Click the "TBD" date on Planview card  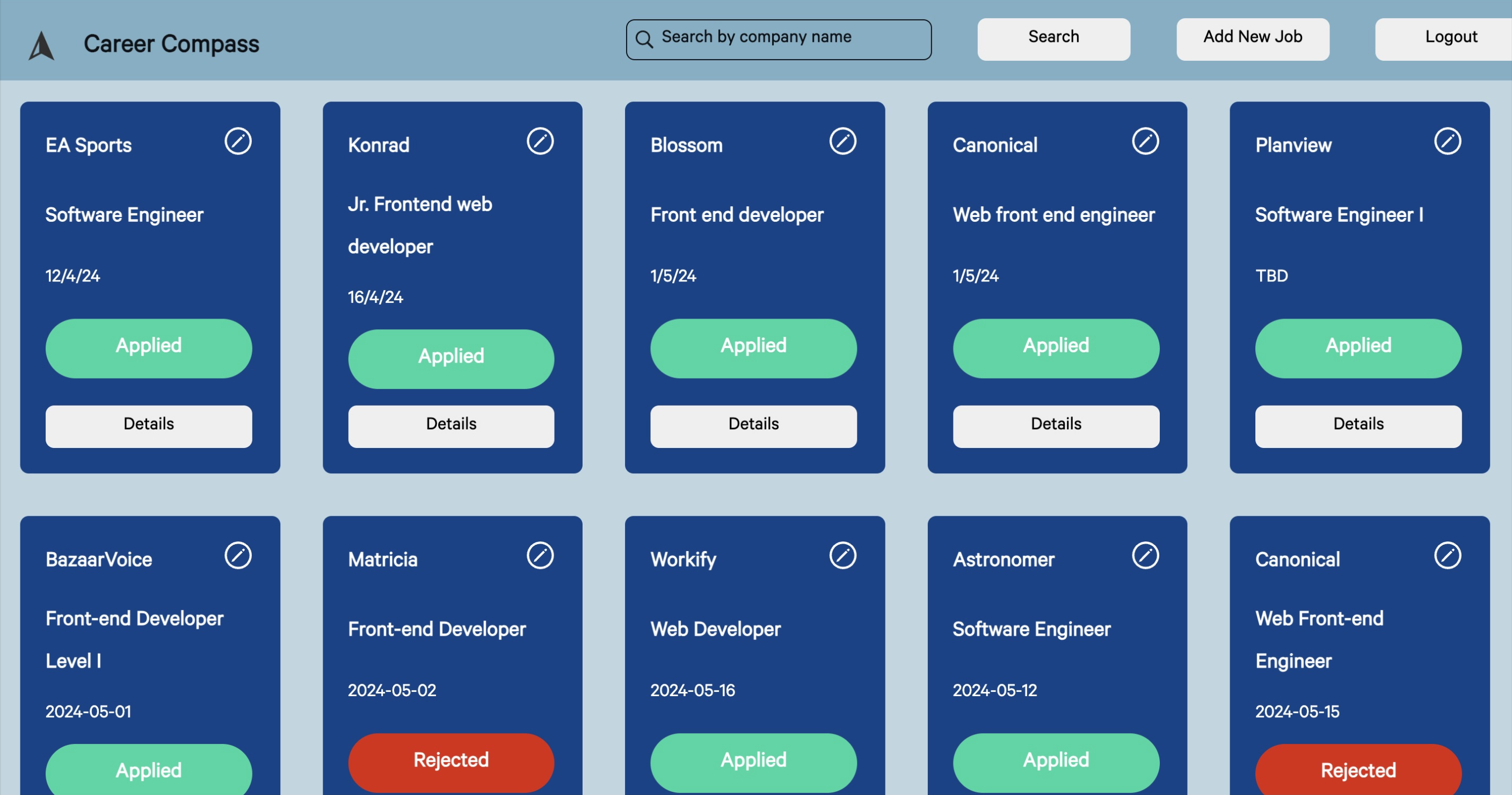1271,276
